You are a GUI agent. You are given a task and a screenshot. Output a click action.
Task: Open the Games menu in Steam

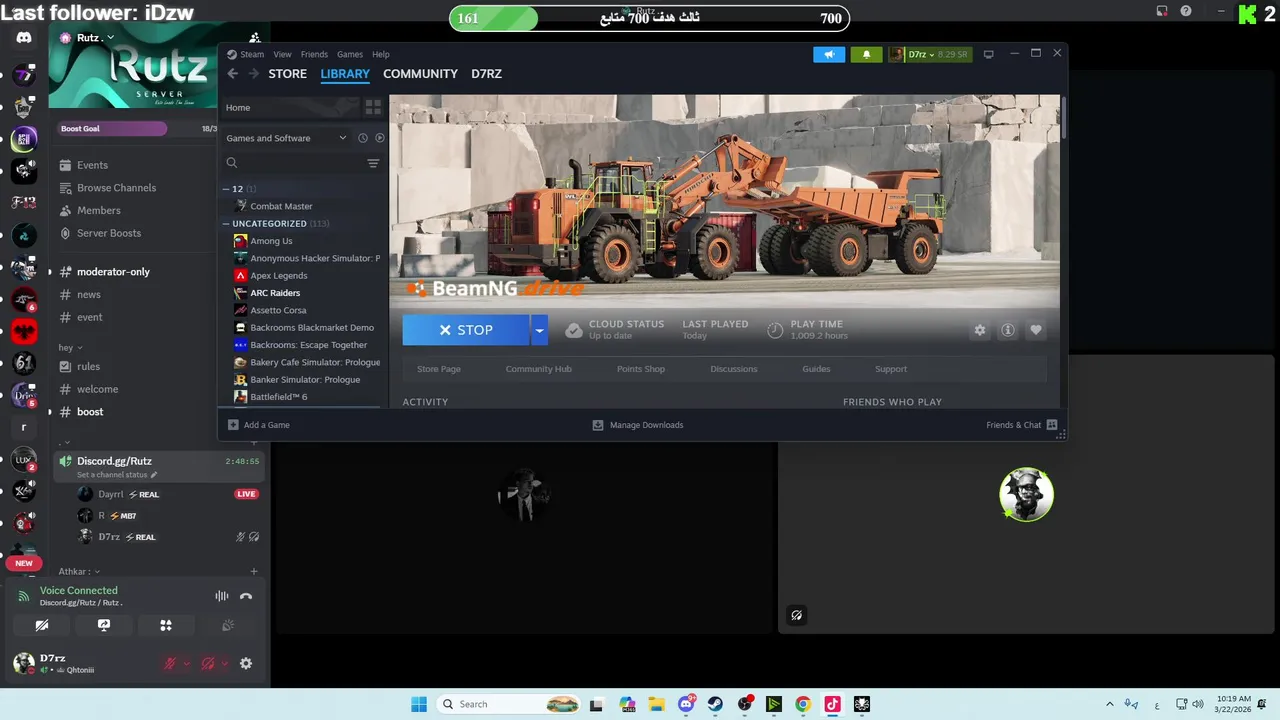[x=350, y=54]
